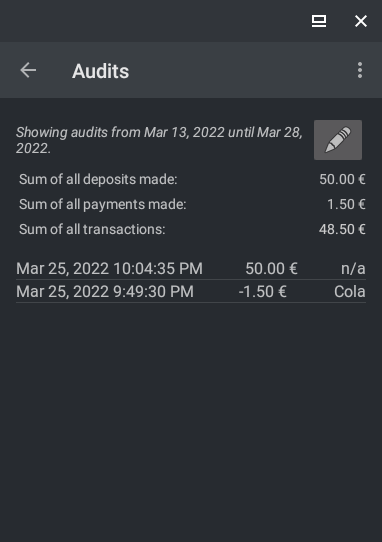Minimize the window to the dock
The height and width of the screenshot is (542, 382).
click(x=319, y=21)
